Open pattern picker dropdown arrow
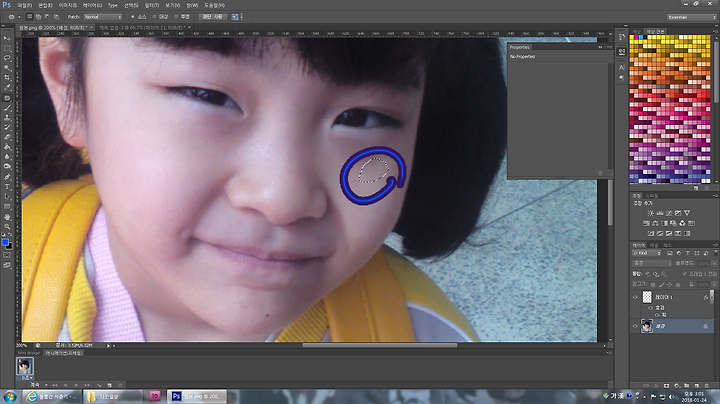 tap(242, 17)
